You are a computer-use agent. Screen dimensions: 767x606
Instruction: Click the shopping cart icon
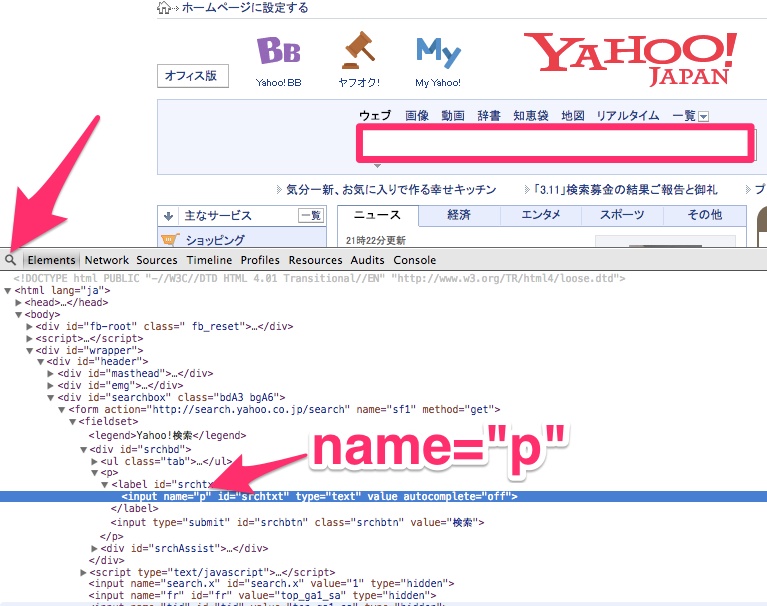[169, 240]
